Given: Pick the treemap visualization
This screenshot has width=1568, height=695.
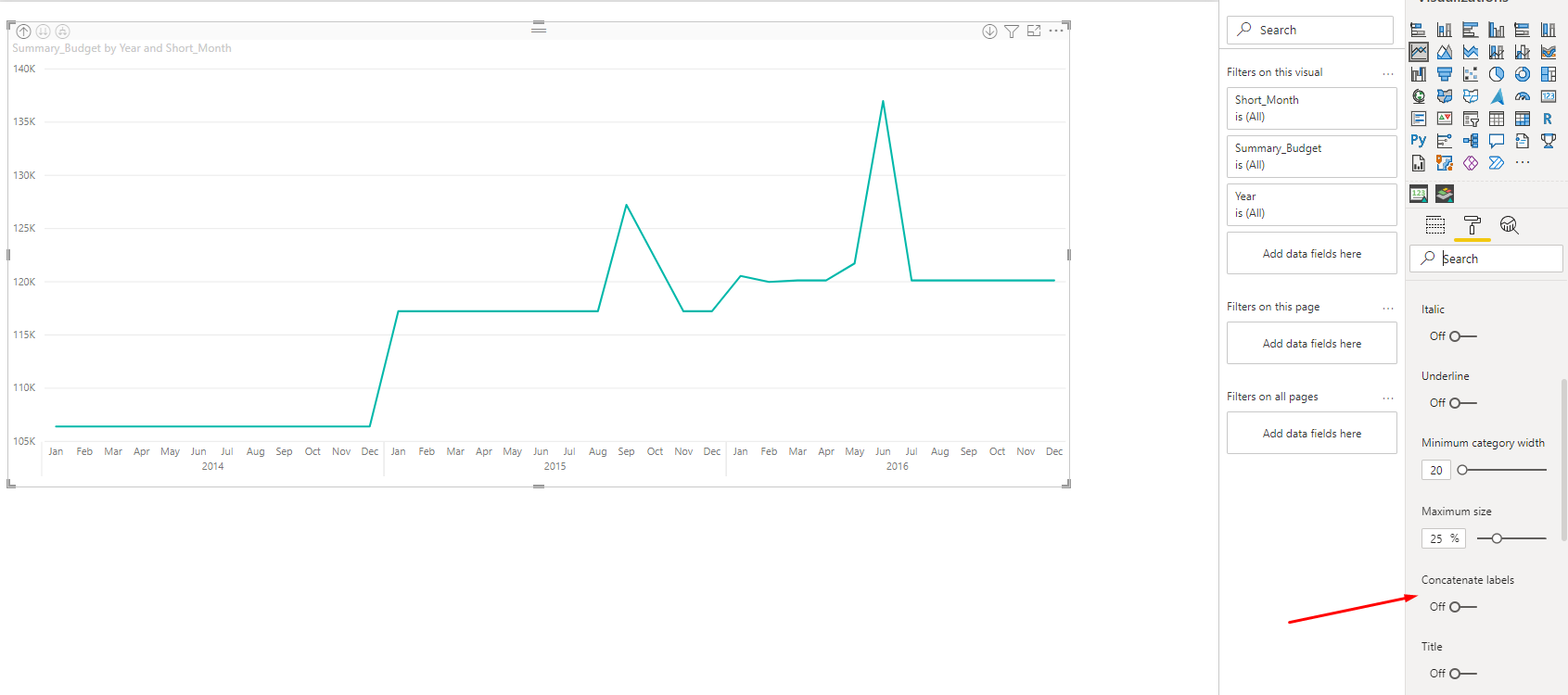Looking at the screenshot, I should pos(1549,74).
